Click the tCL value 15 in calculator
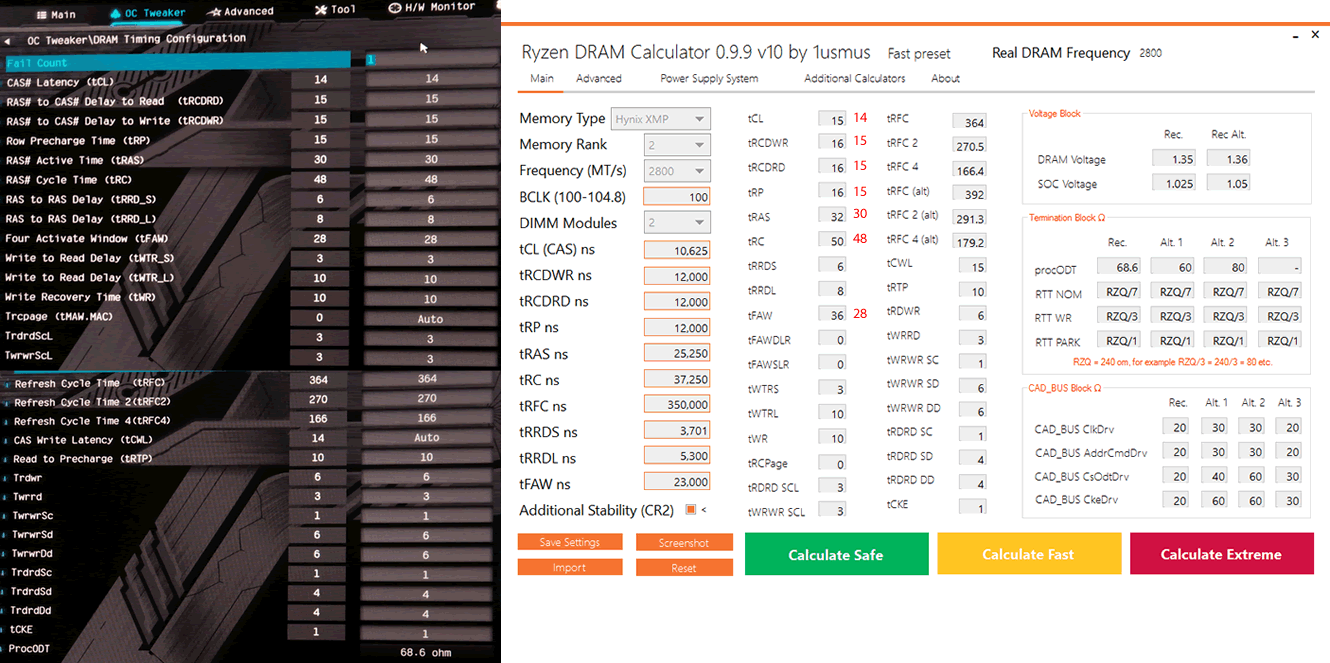The image size is (1330, 663). 832,120
